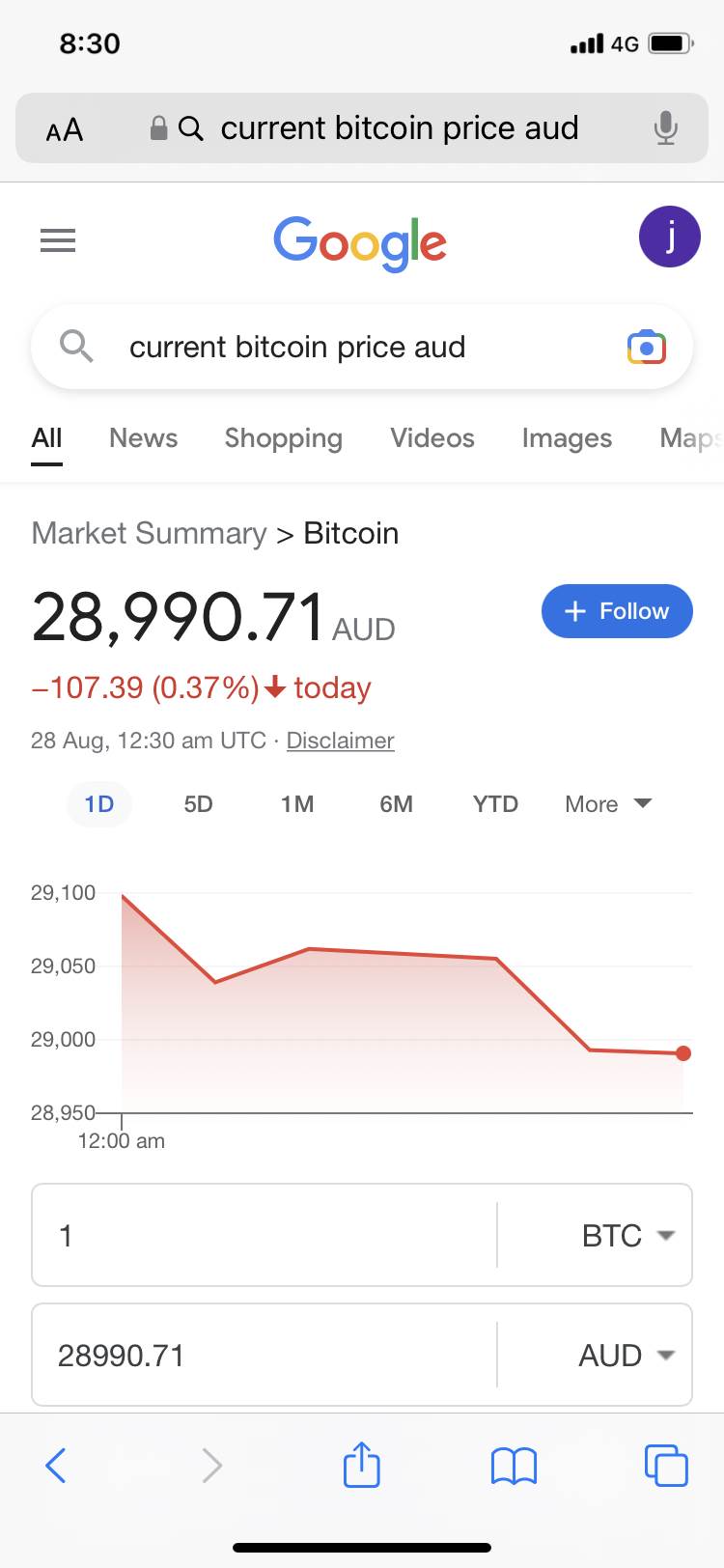The height and width of the screenshot is (1568, 724).
Task: Select the 5D chart range
Action: pos(198,804)
